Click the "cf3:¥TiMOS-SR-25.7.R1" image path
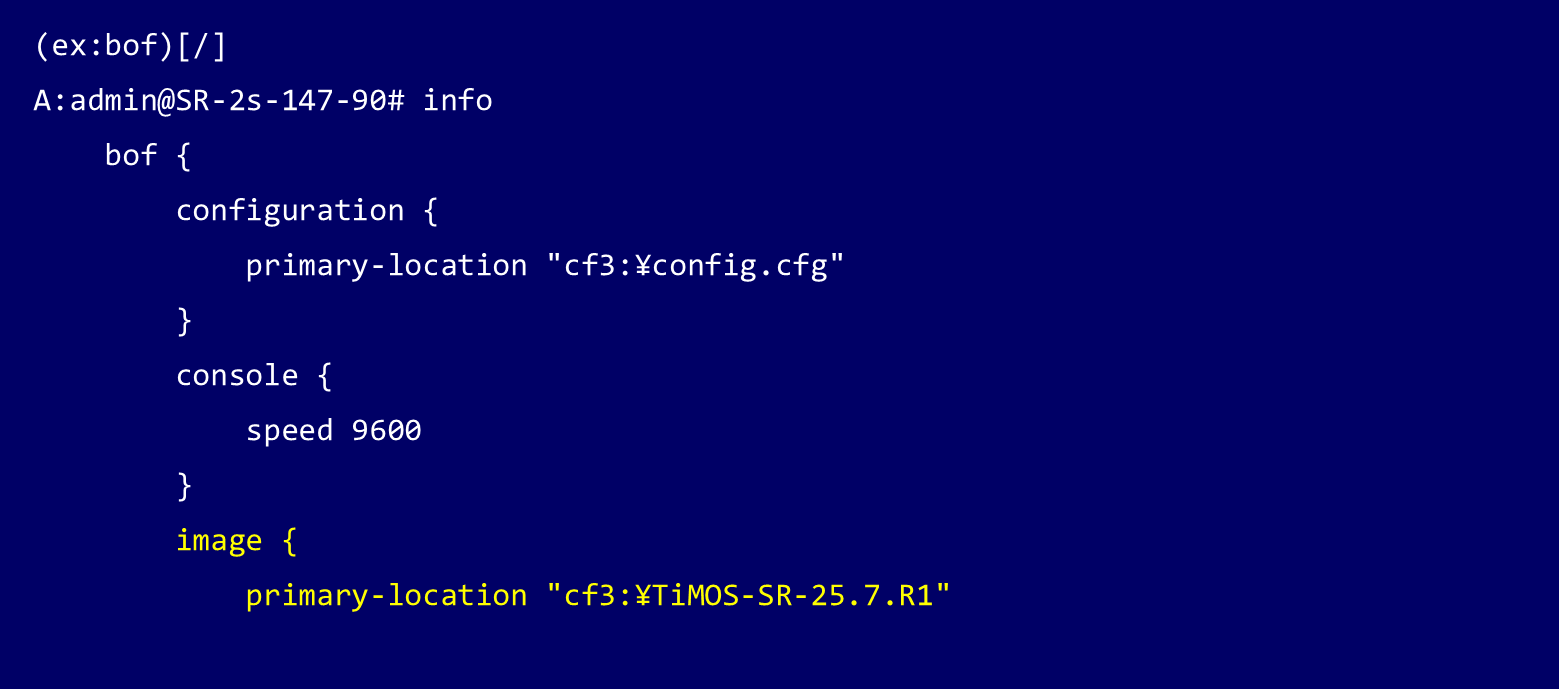The width and height of the screenshot is (1559, 689). click(747, 596)
